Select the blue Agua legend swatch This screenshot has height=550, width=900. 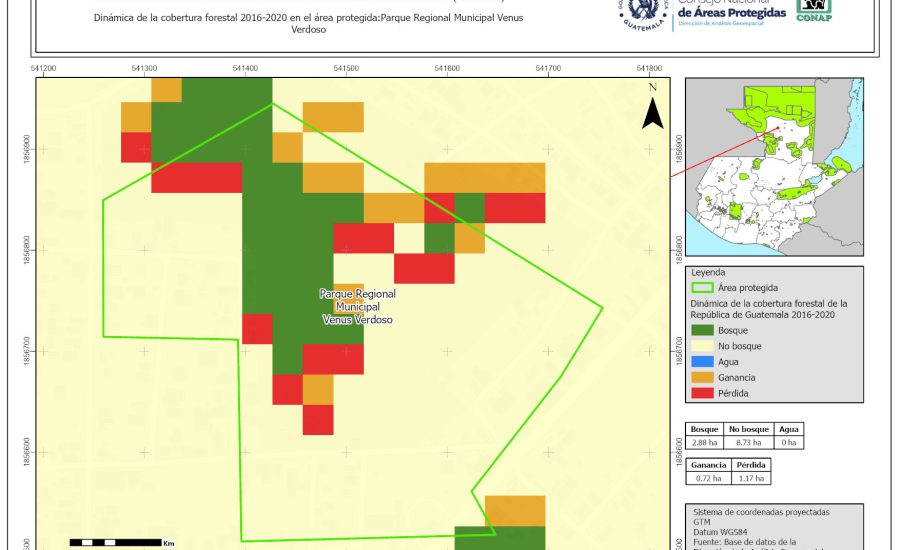[702, 362]
